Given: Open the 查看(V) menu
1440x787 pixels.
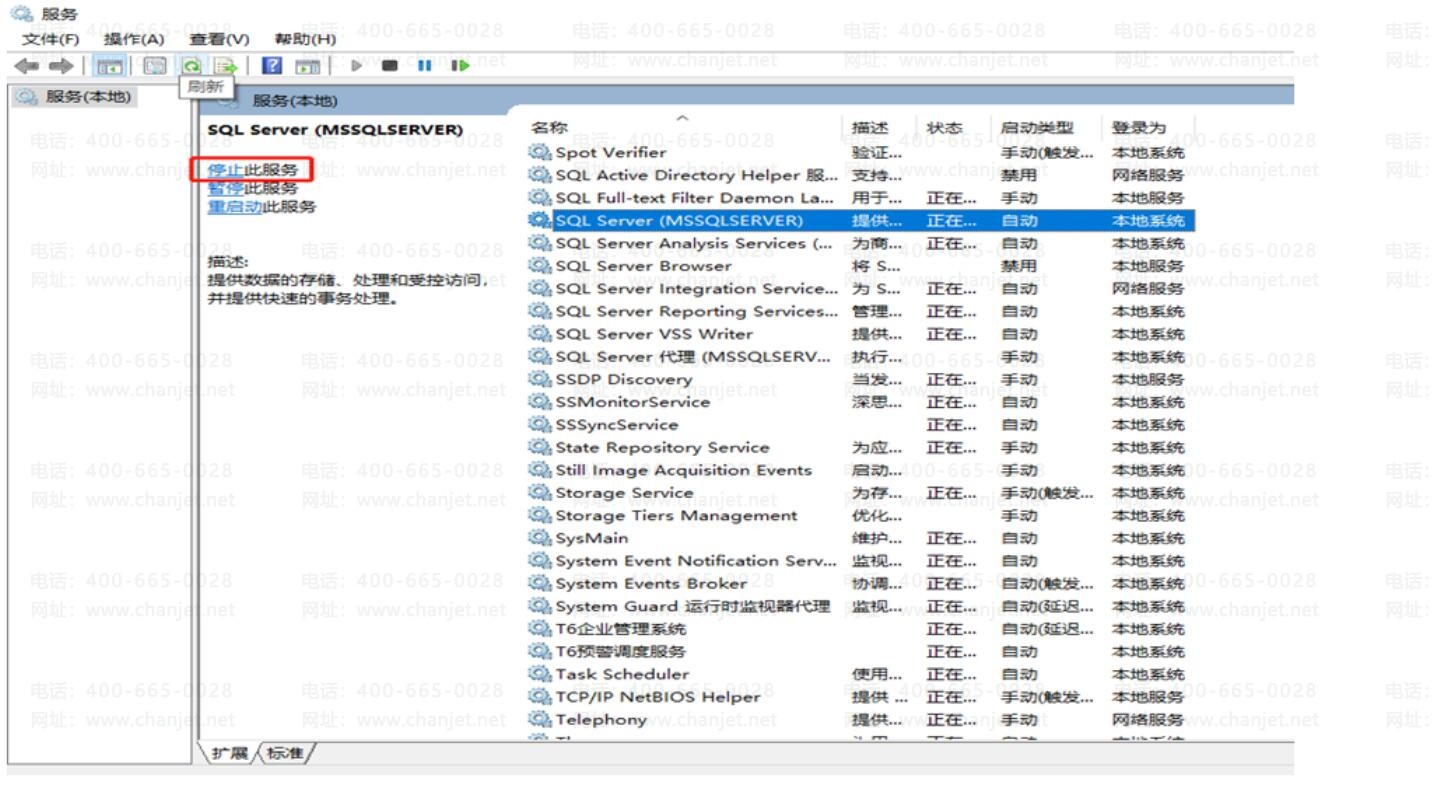Looking at the screenshot, I should tap(219, 39).
